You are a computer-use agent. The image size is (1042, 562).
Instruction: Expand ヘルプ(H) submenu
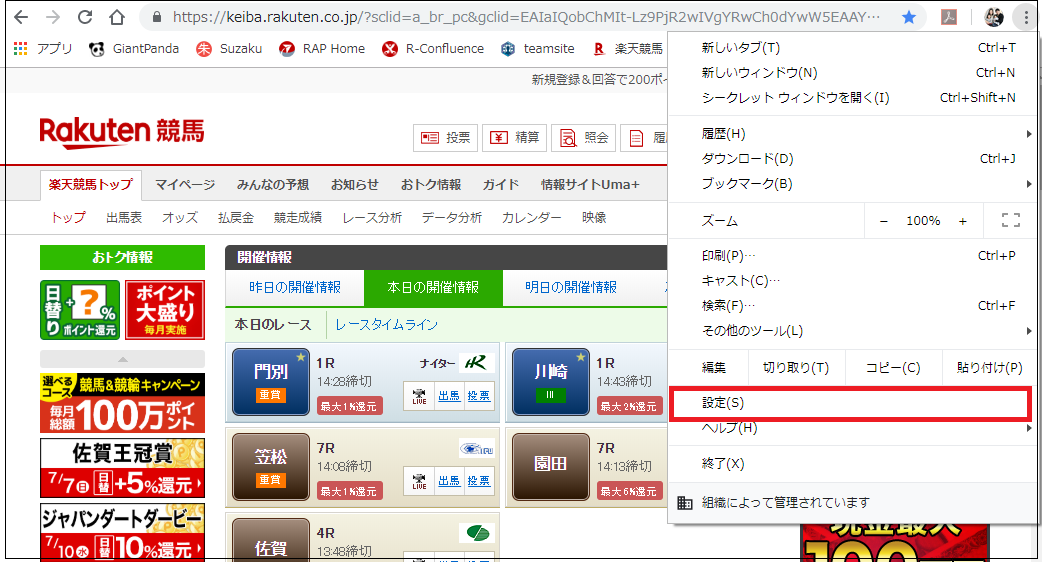pos(852,428)
